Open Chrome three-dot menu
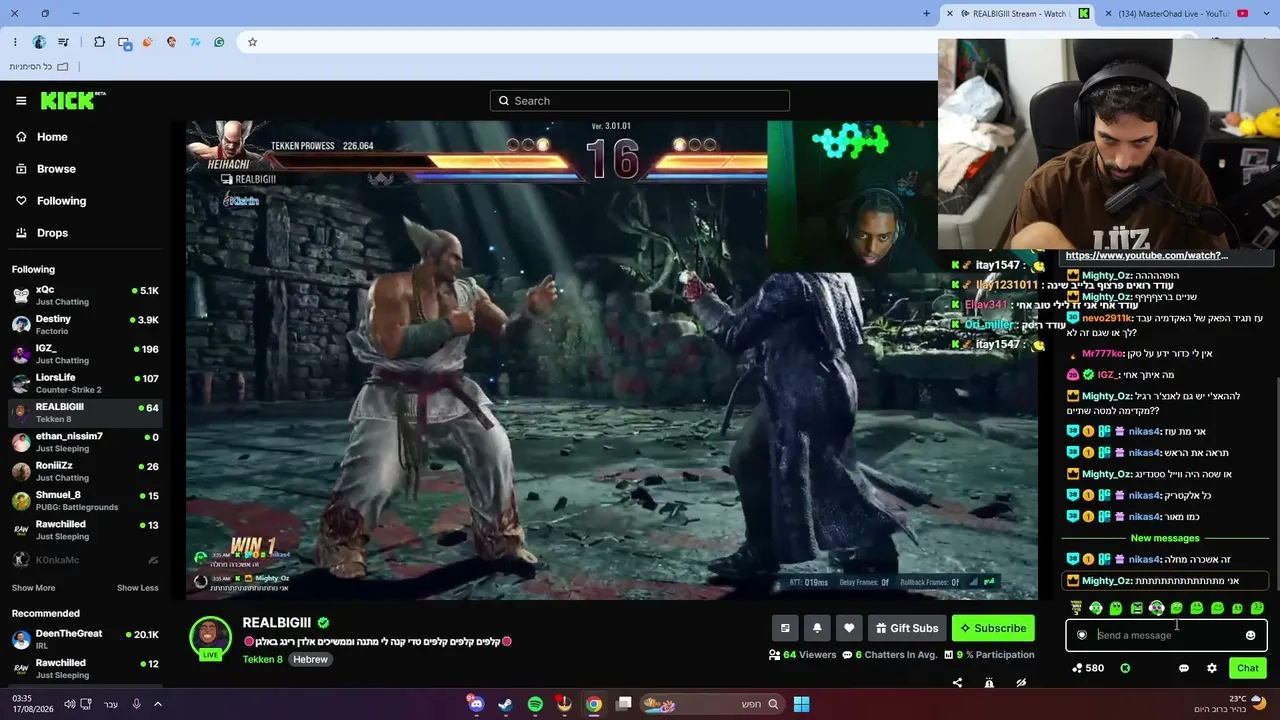Viewport: 1280px width, 720px height. 15,42
